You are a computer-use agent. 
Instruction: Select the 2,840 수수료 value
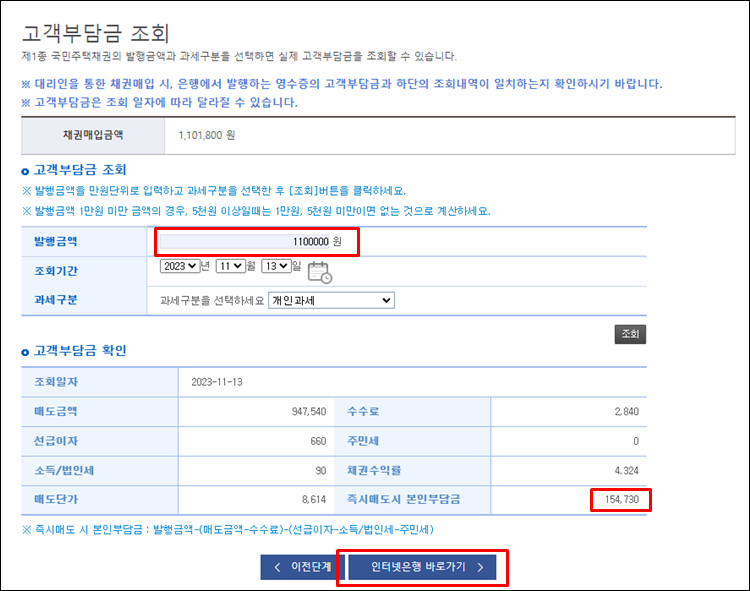pyautogui.click(x=627, y=411)
